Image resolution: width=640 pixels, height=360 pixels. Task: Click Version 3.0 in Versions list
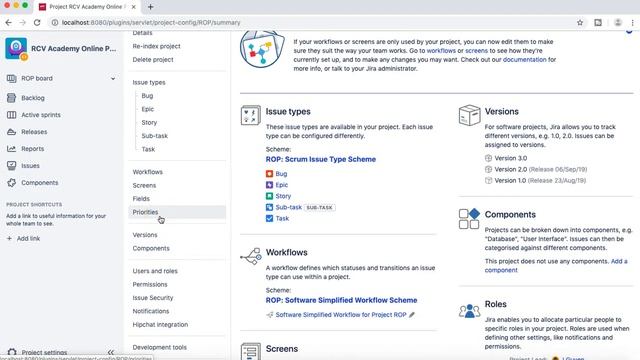tap(511, 158)
